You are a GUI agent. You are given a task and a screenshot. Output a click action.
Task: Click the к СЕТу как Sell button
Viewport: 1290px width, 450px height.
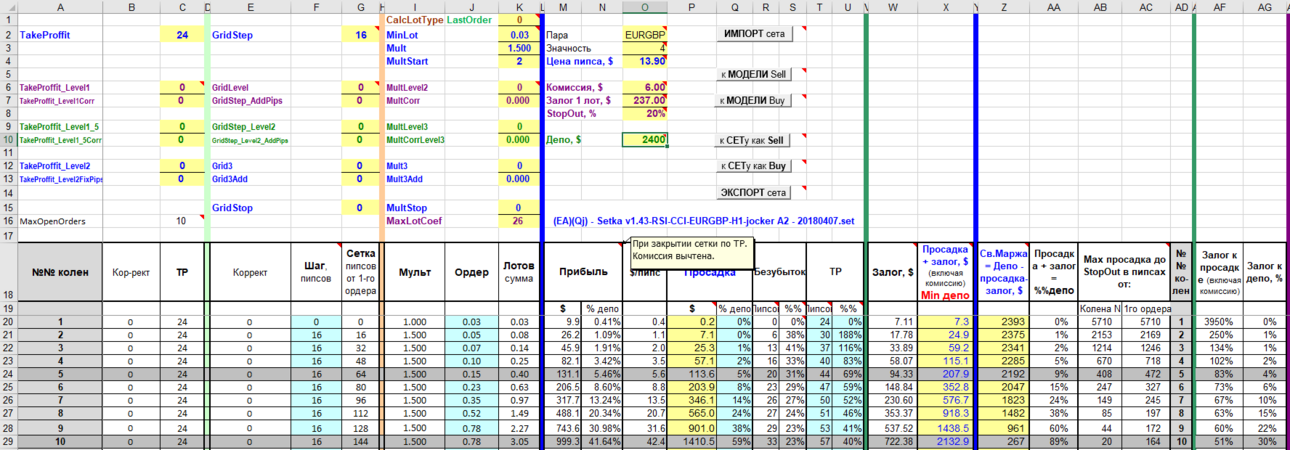[x=755, y=140]
